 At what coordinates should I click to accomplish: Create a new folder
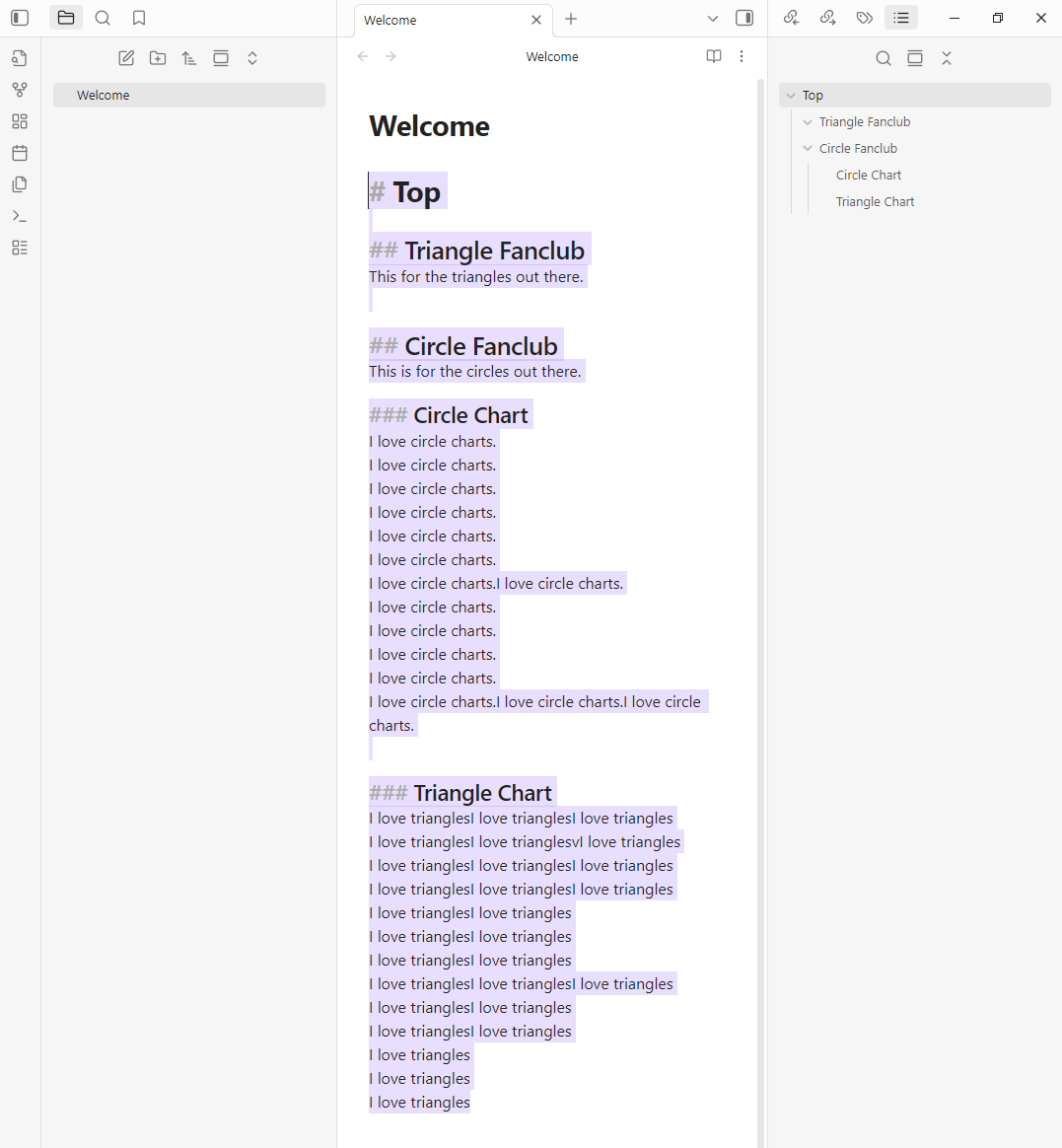coord(158,58)
